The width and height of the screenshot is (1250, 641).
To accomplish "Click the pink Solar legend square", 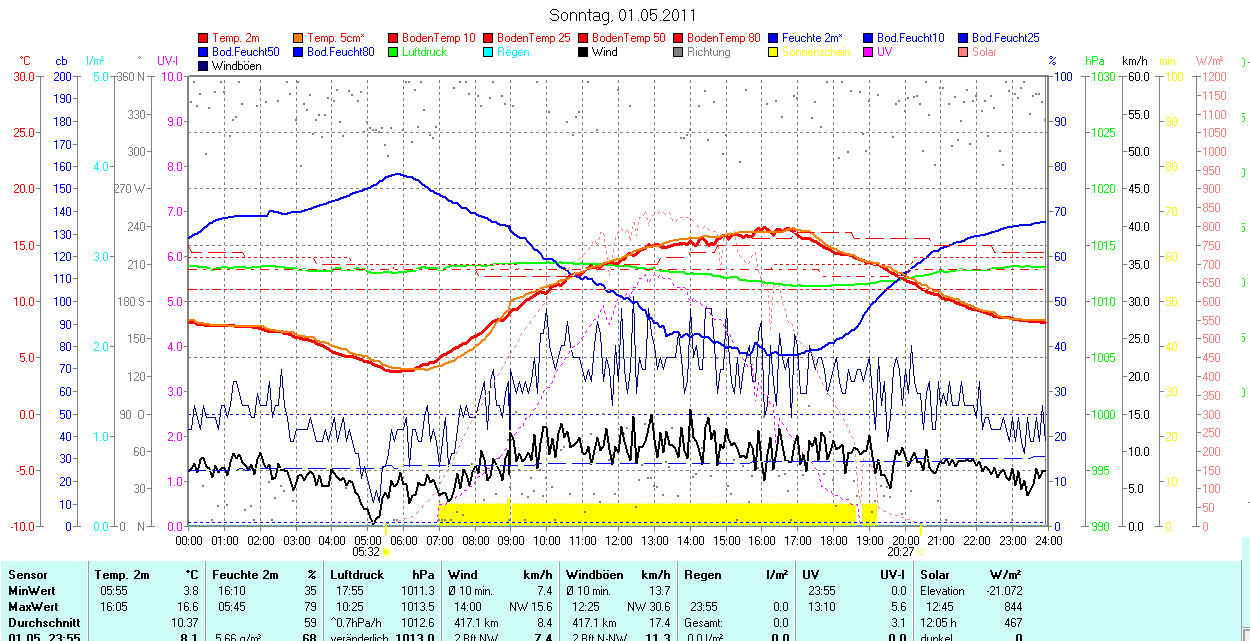I will pos(963,52).
